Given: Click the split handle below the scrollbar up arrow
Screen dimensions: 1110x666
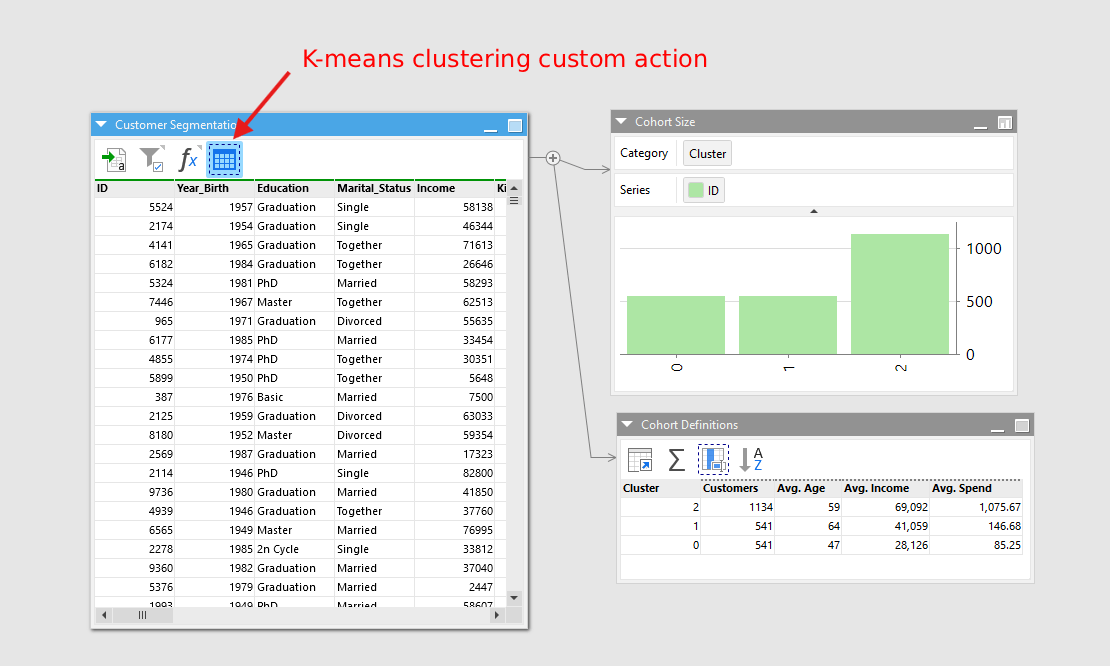Looking at the screenshot, I should pyautogui.click(x=515, y=201).
